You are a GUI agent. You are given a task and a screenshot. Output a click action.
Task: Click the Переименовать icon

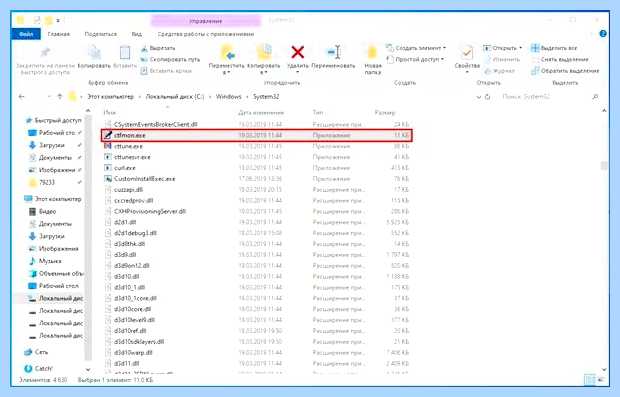point(334,52)
